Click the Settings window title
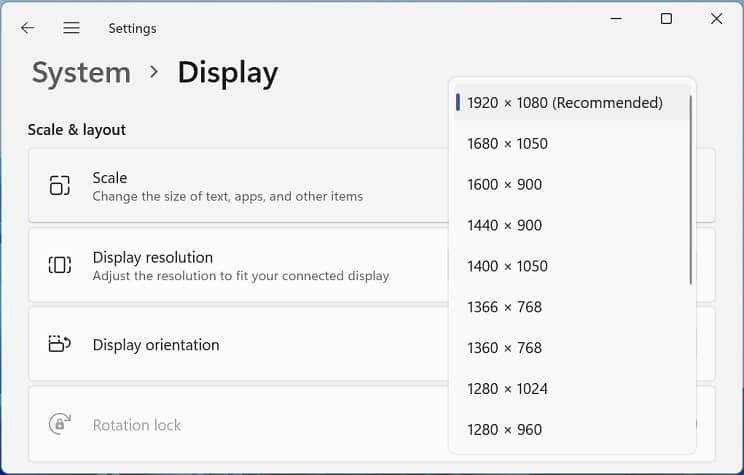 132,28
